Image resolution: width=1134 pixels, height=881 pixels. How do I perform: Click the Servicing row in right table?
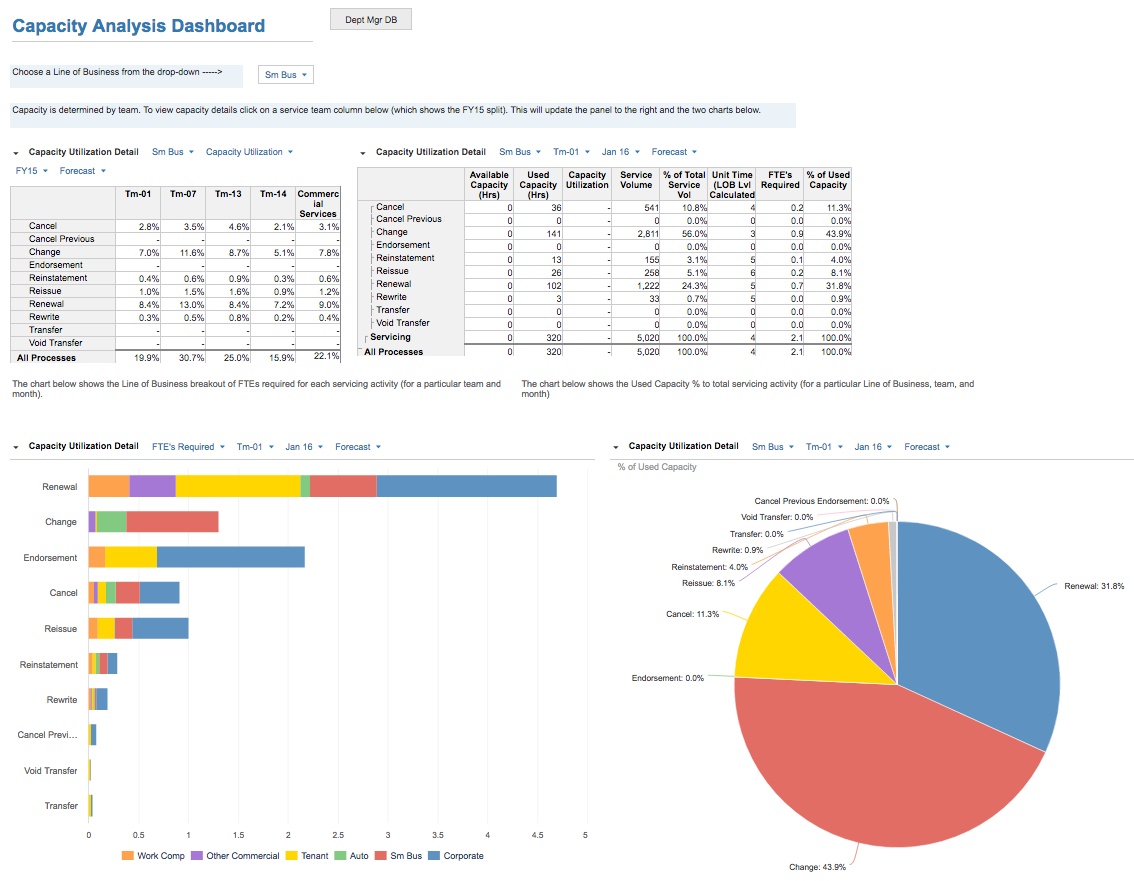click(391, 337)
